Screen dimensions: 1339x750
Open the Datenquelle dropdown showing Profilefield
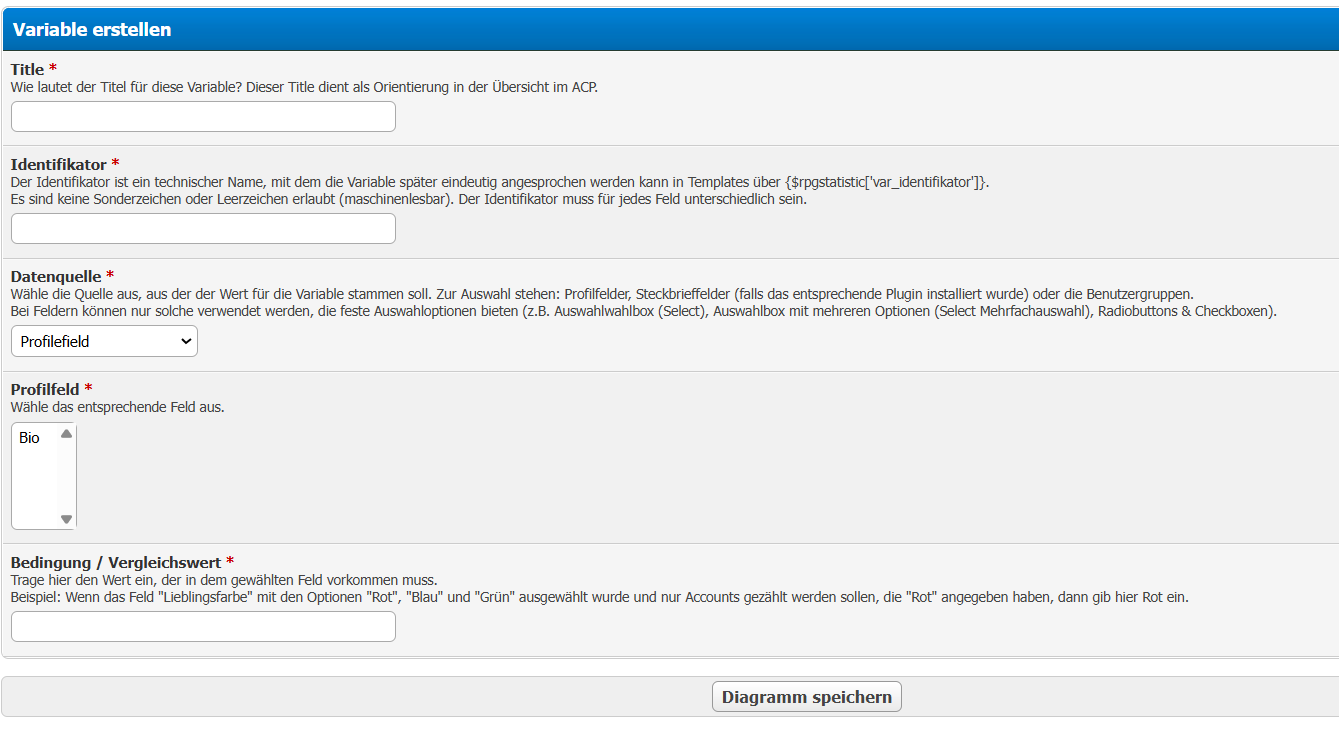[x=104, y=341]
